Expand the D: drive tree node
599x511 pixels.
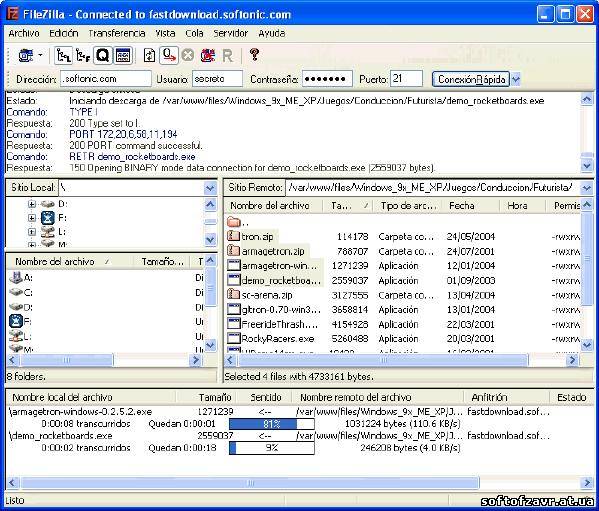tap(32, 204)
